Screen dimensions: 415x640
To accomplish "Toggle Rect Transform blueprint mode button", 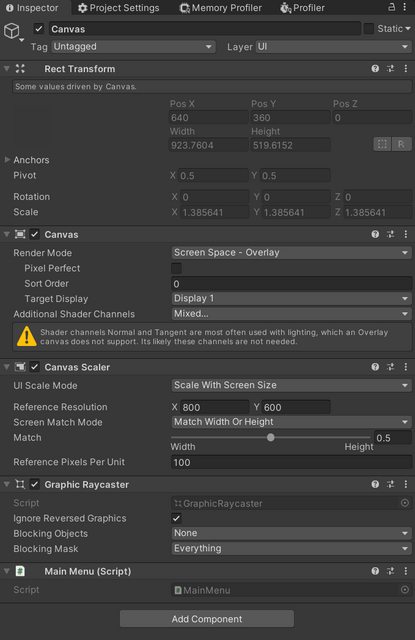I will pos(382,144).
